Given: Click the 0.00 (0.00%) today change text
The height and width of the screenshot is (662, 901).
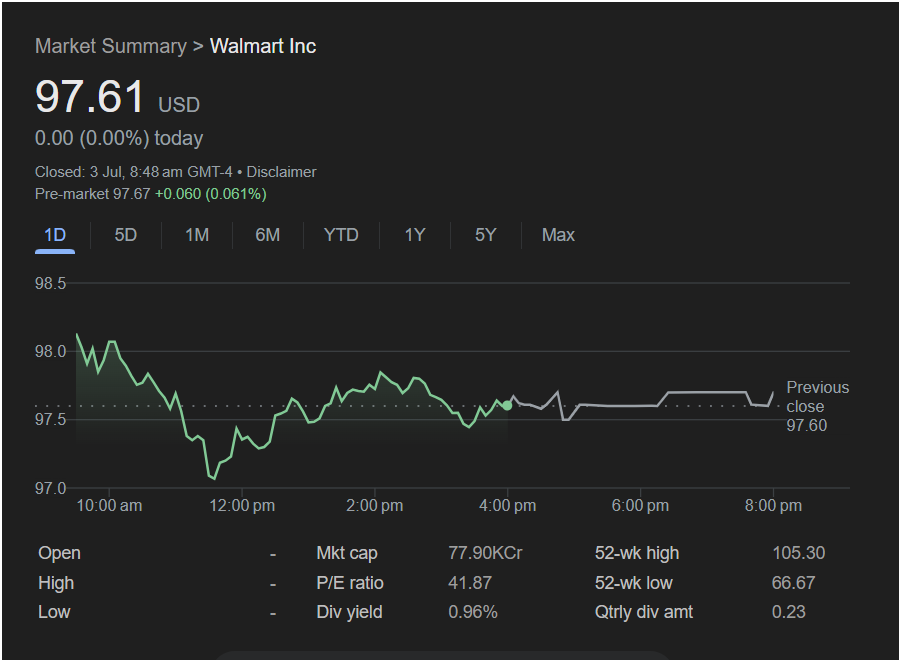Looking at the screenshot, I should (x=119, y=138).
